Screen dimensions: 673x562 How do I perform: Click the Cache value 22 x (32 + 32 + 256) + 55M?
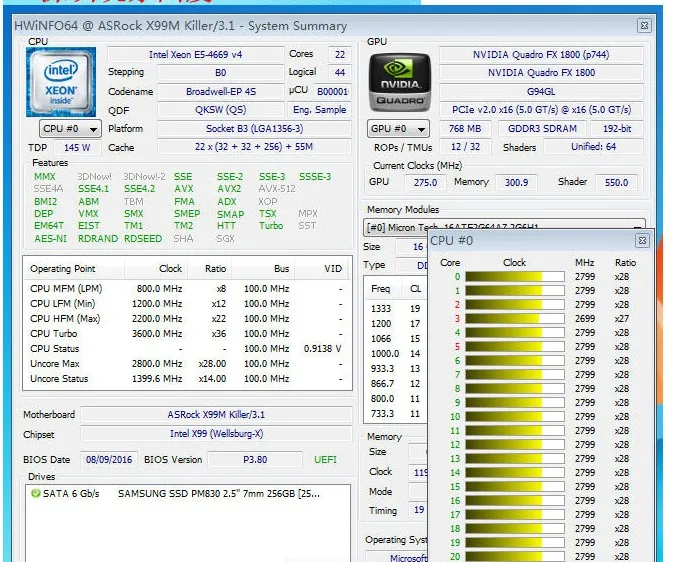click(x=255, y=147)
